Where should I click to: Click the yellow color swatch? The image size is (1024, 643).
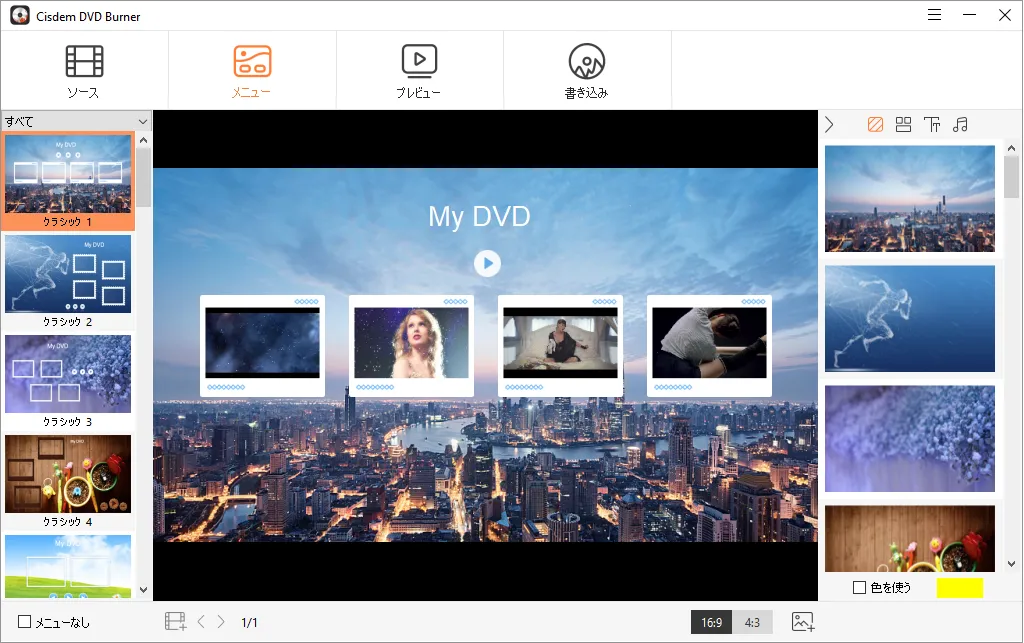click(x=959, y=588)
